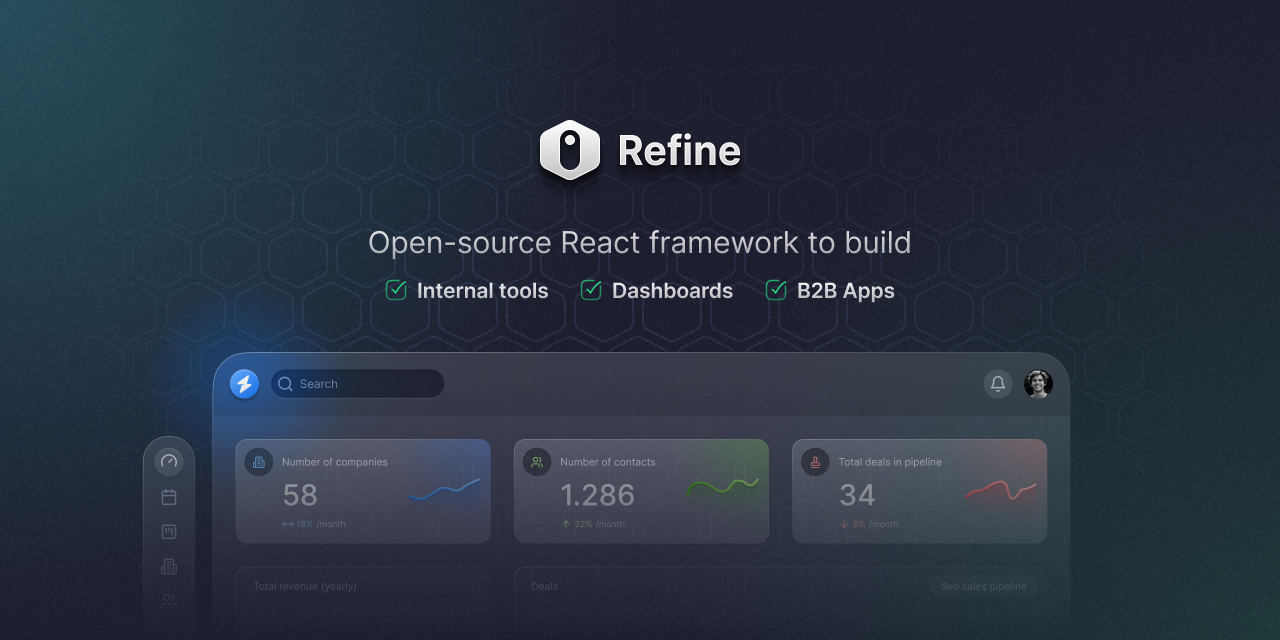Click the blue lightning bolt app logo
Image resolution: width=1280 pixels, height=640 pixels.
point(243,383)
